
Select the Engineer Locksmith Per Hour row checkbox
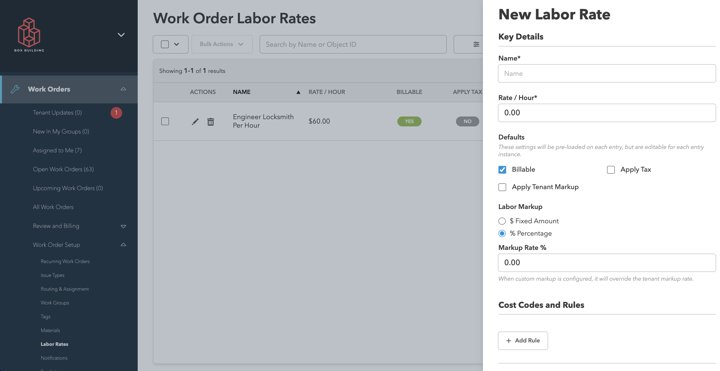[x=165, y=121]
